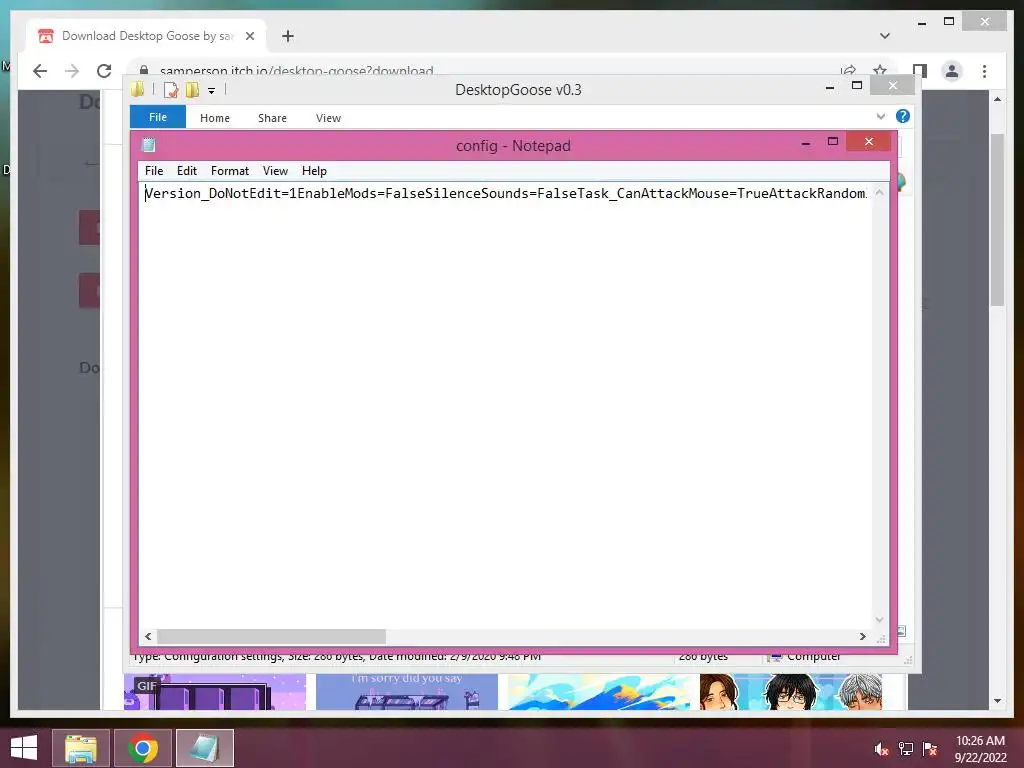
Task: Click explorer Help question mark icon
Action: [903, 116]
